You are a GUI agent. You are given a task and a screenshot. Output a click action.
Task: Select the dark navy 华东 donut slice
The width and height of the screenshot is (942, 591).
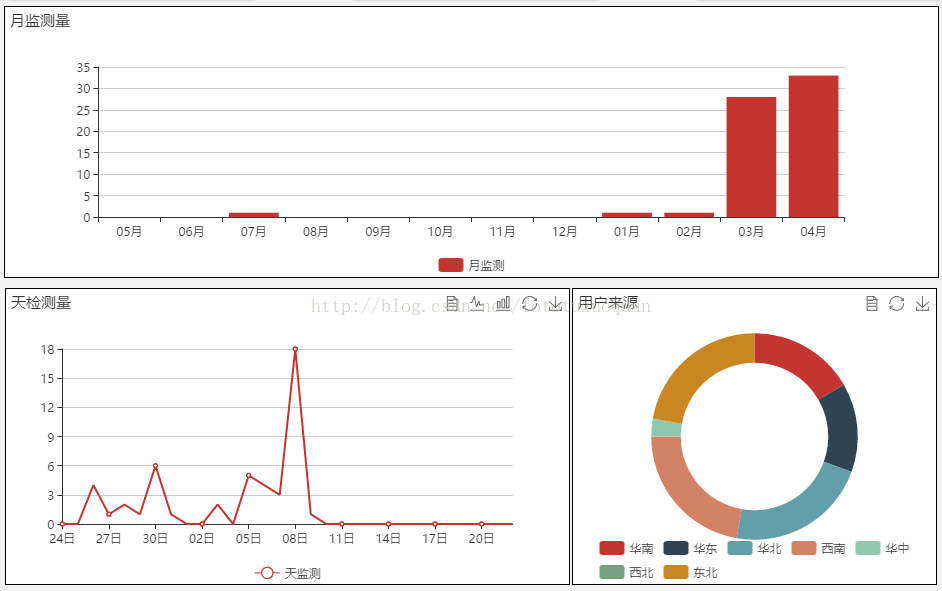[840, 429]
